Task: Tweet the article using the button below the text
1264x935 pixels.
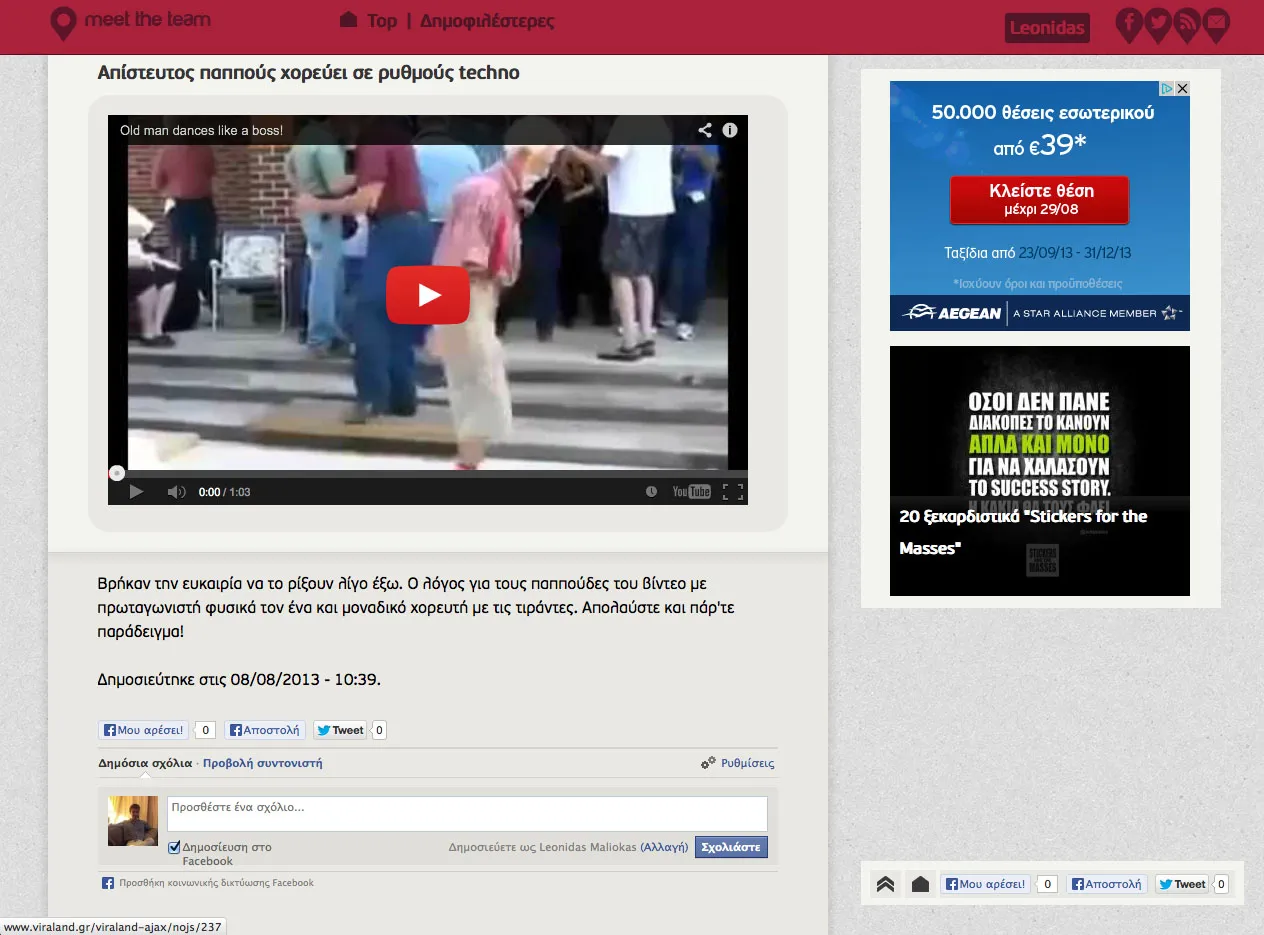Action: [340, 730]
